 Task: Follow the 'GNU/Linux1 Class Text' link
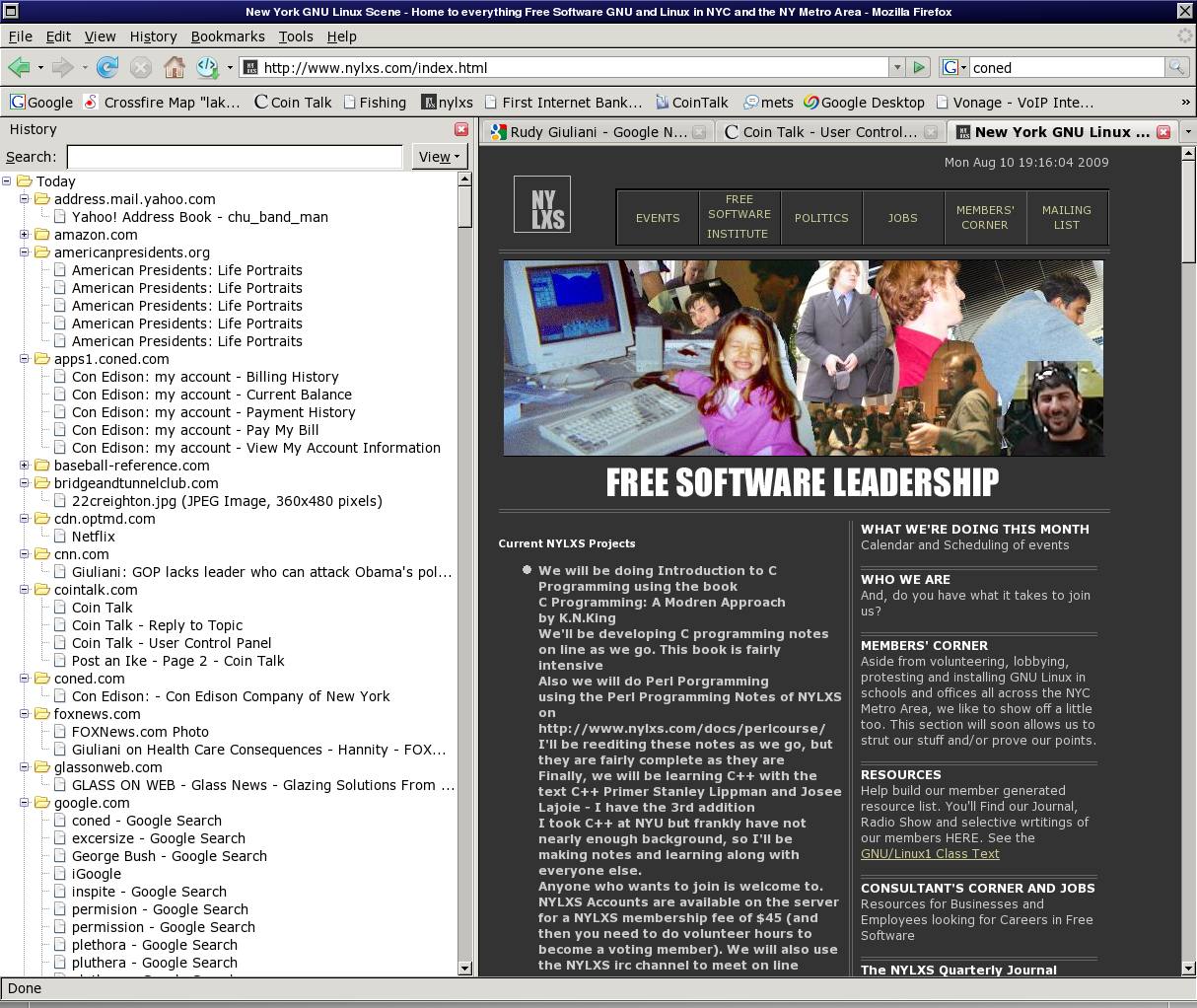coord(930,853)
